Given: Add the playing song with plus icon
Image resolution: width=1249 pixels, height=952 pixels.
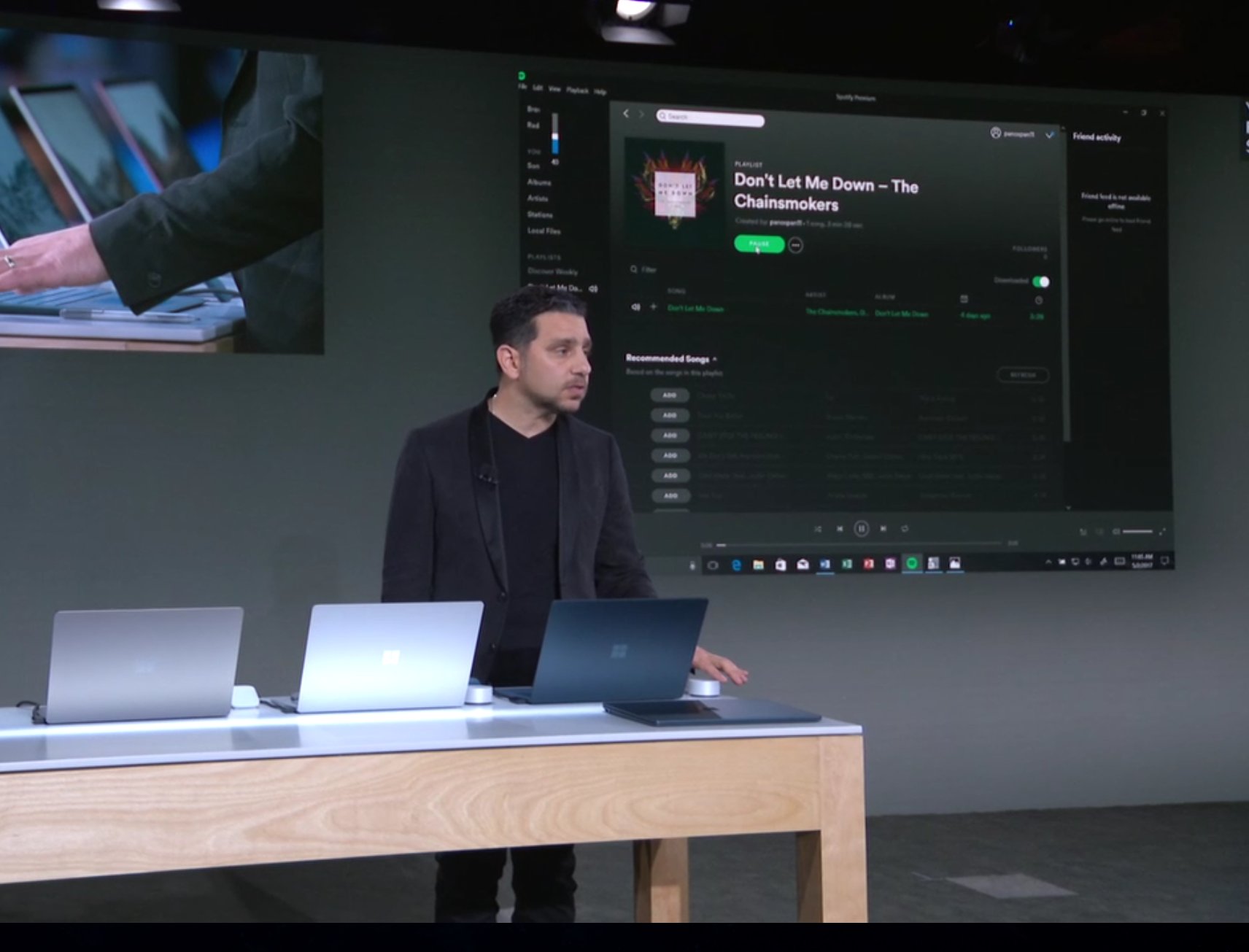Looking at the screenshot, I should 653,307.
